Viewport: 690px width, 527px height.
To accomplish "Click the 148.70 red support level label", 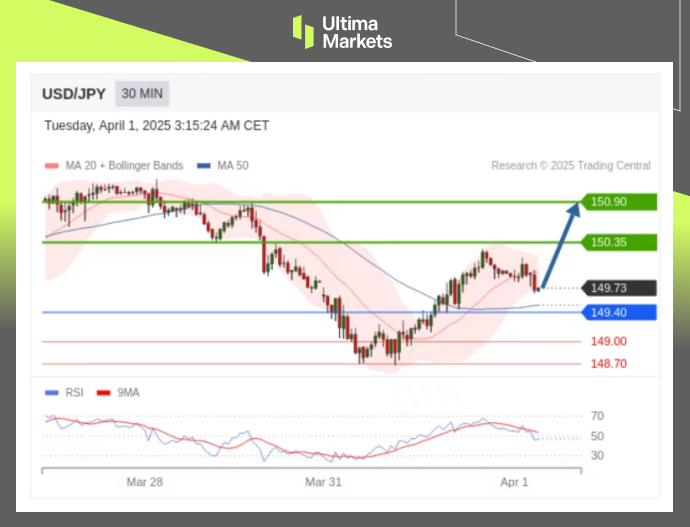I will tap(608, 364).
